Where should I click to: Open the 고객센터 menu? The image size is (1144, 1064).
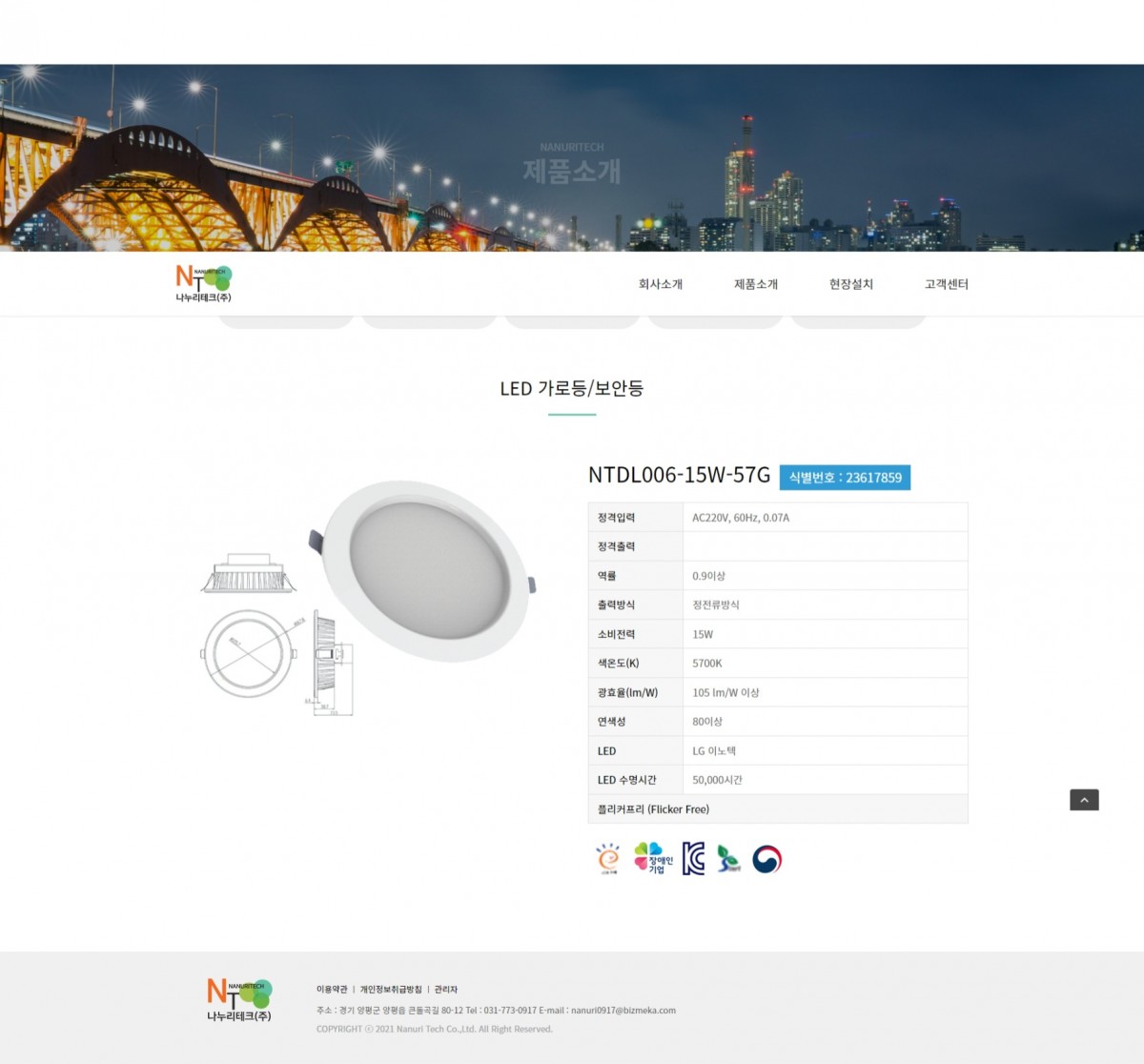tap(947, 284)
